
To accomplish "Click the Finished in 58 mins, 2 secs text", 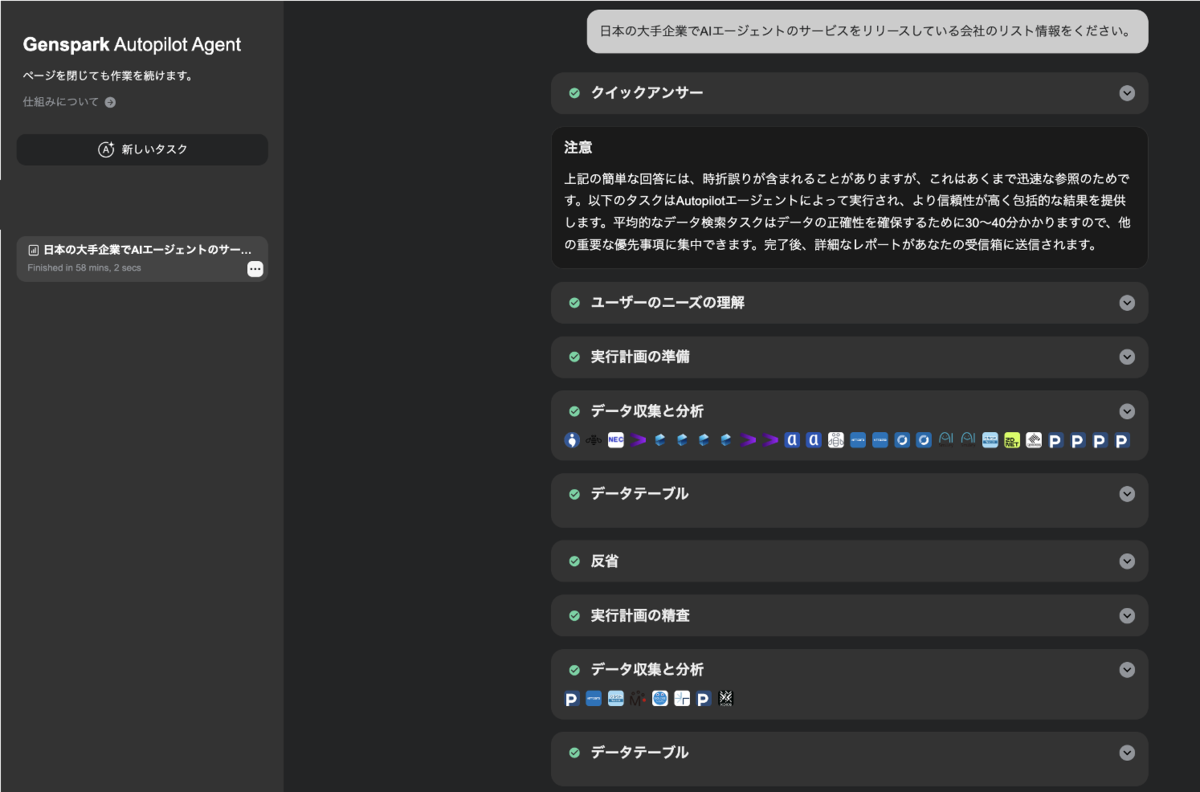I will 84,268.
